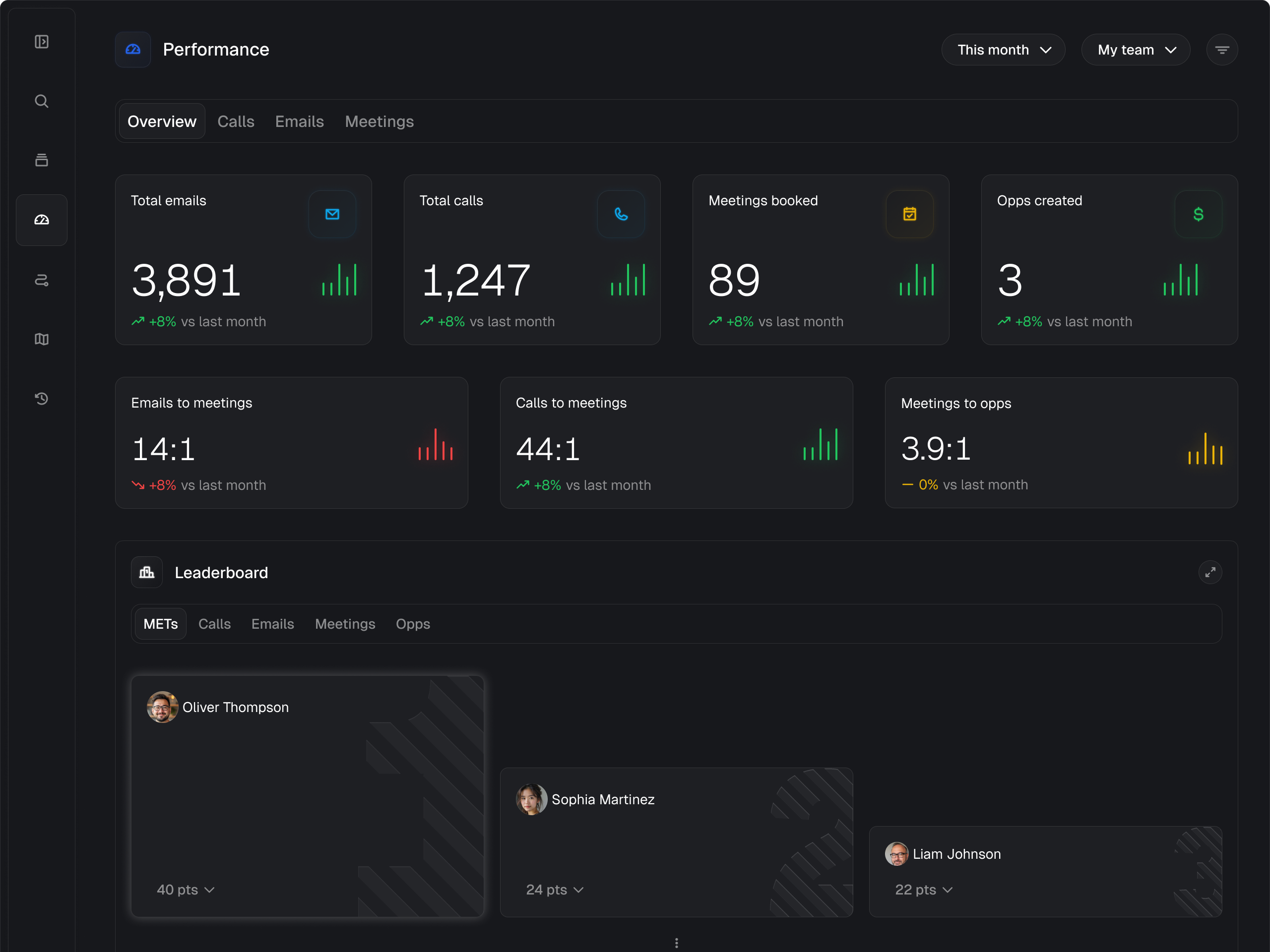
Task: Click the filter icon button
Action: click(1221, 50)
